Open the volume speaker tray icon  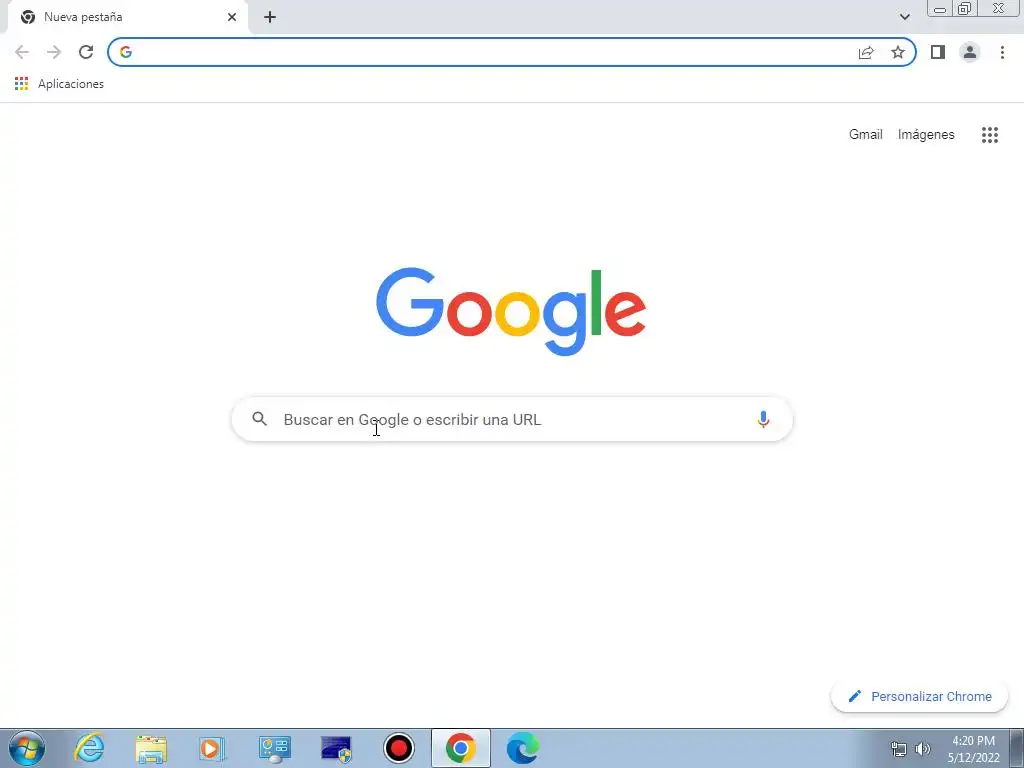[922, 749]
